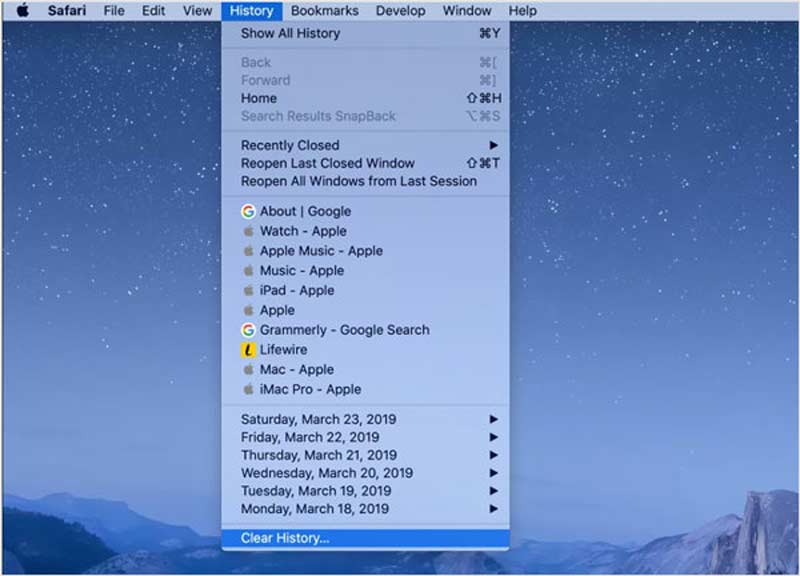Expand the Recently Closed submenu arrow
Viewport: 800px width, 576px height.
(x=493, y=145)
